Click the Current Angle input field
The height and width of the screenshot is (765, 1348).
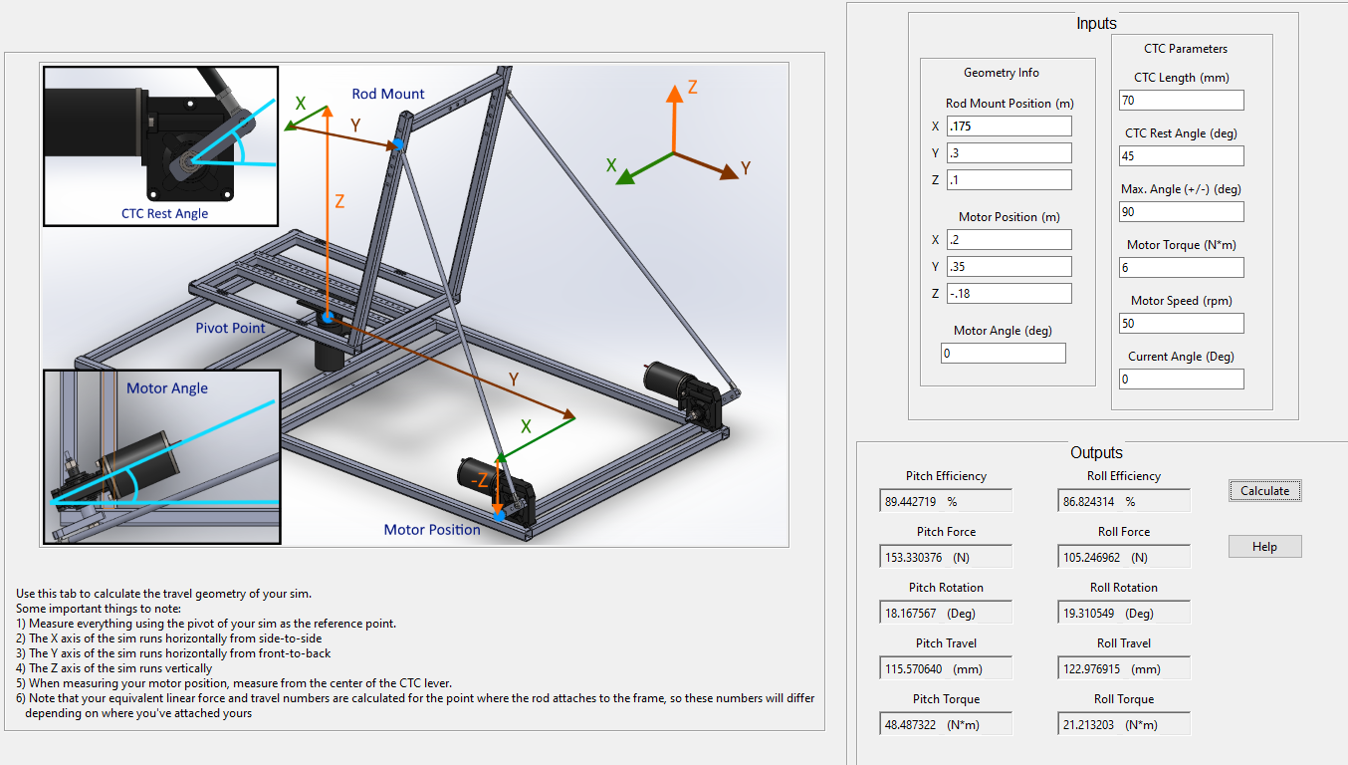tap(1182, 380)
